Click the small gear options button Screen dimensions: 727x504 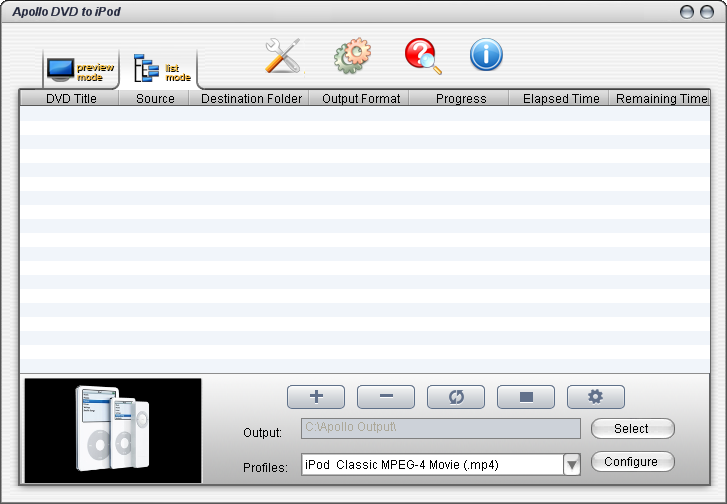pyautogui.click(x=596, y=397)
